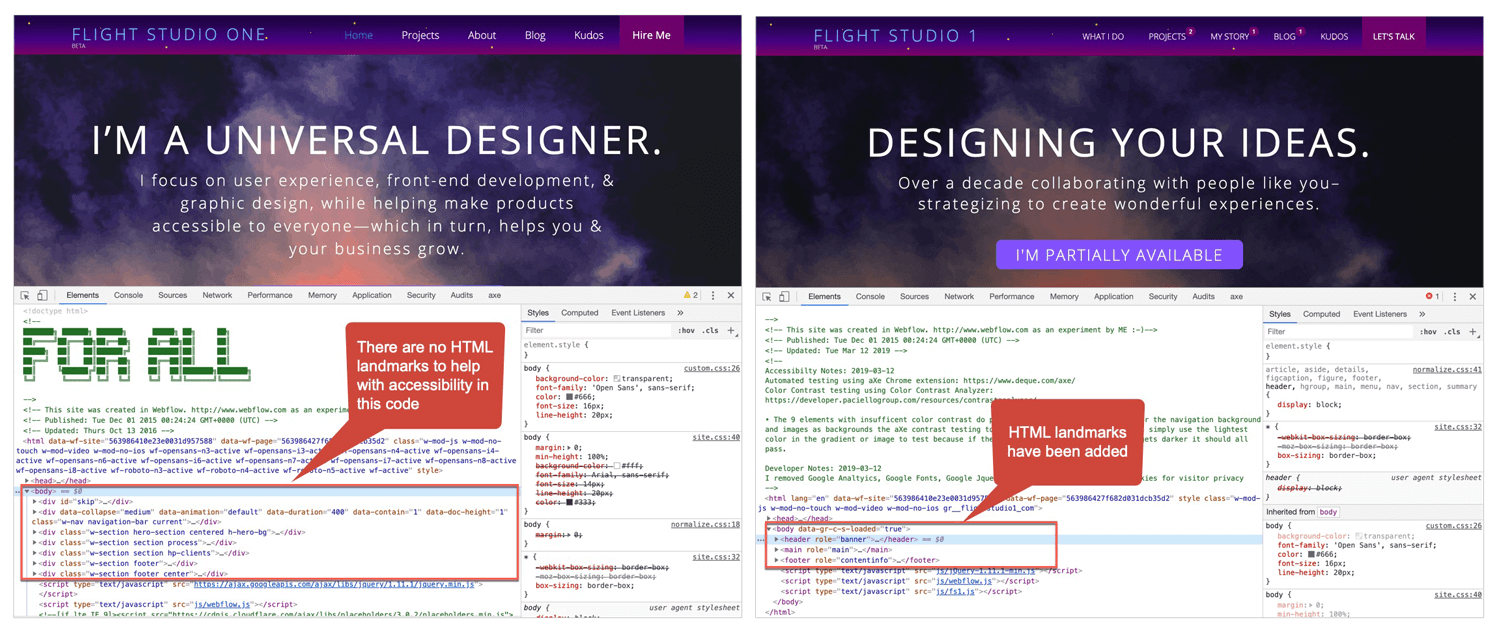The width and height of the screenshot is (1500, 636).
Task: Toggle device toolbar icon in left DevTools
Action: click(x=42, y=296)
